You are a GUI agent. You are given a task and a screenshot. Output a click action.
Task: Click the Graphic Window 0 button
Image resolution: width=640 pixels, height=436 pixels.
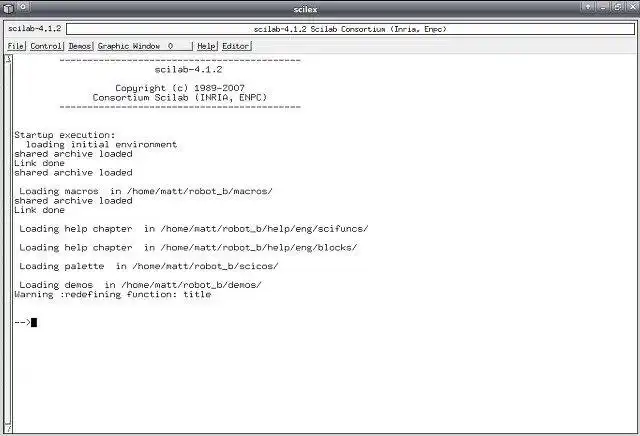click(144, 46)
